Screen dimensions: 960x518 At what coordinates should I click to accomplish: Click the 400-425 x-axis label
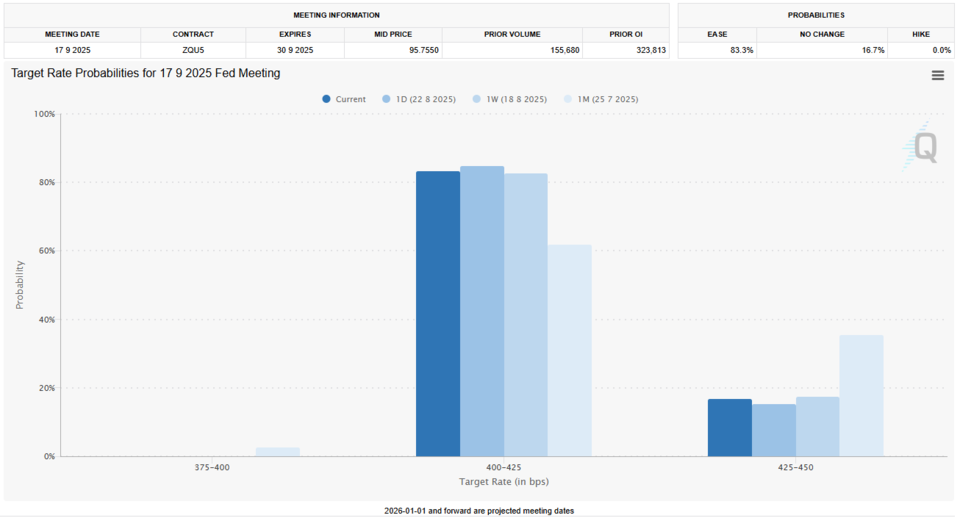[503, 468]
